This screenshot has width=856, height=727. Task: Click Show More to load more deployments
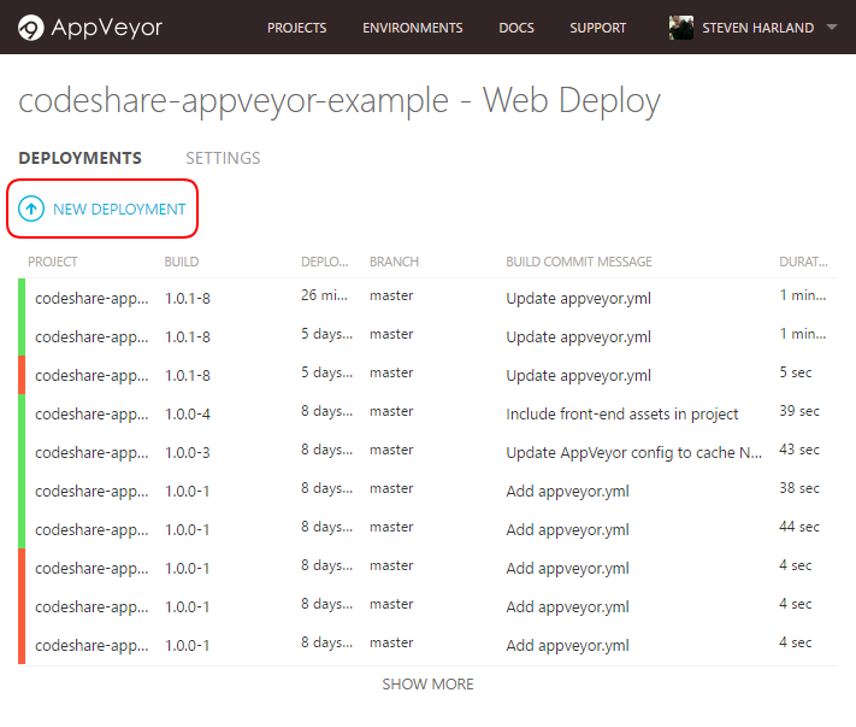(x=428, y=684)
